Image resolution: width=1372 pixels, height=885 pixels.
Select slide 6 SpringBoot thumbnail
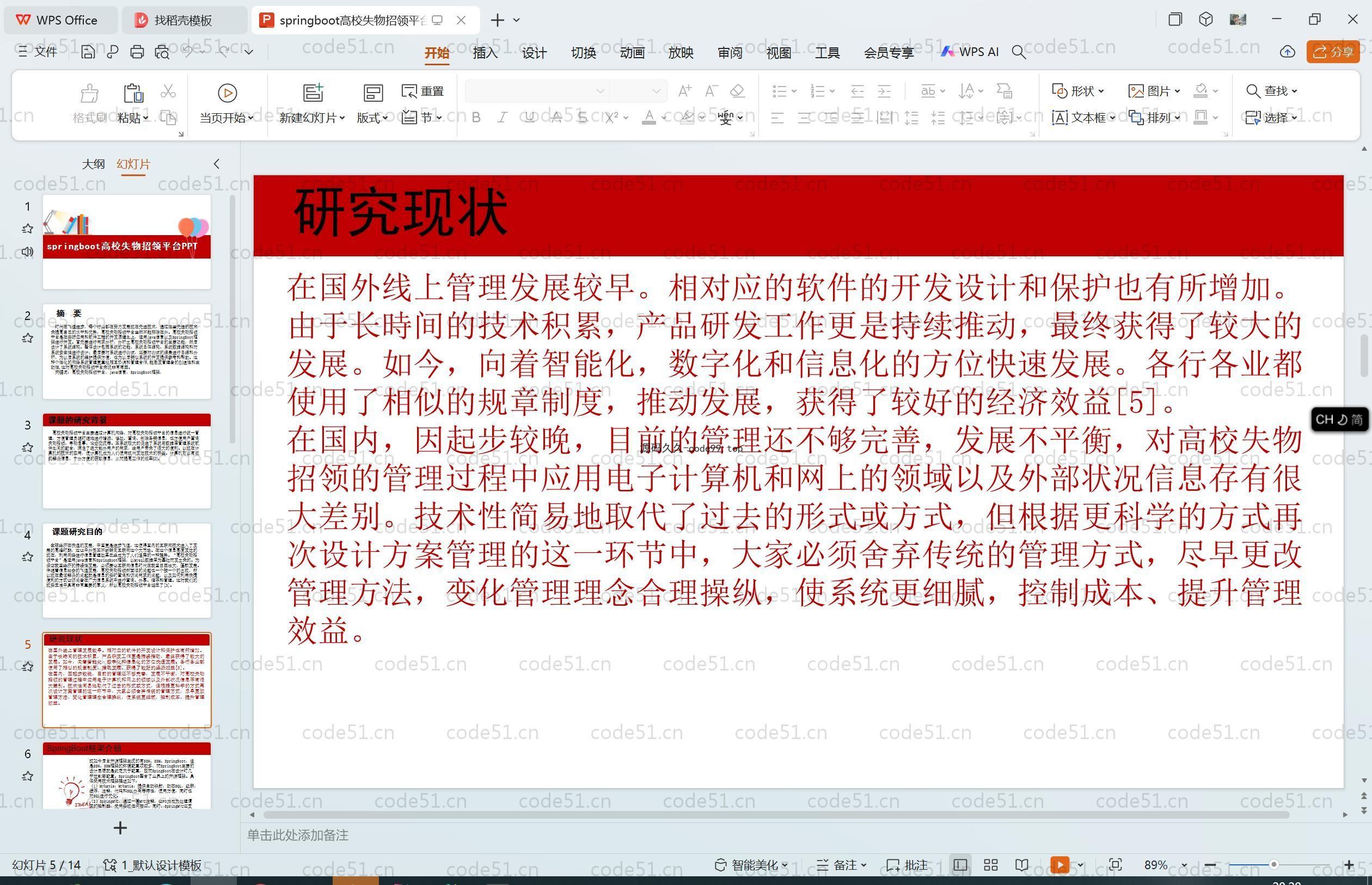126,775
